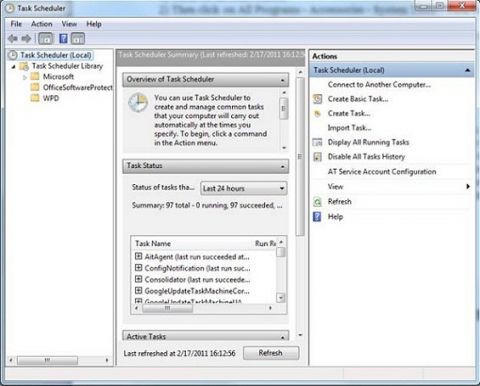Click the Display All Running Tasks icon

pyautogui.click(x=318, y=142)
